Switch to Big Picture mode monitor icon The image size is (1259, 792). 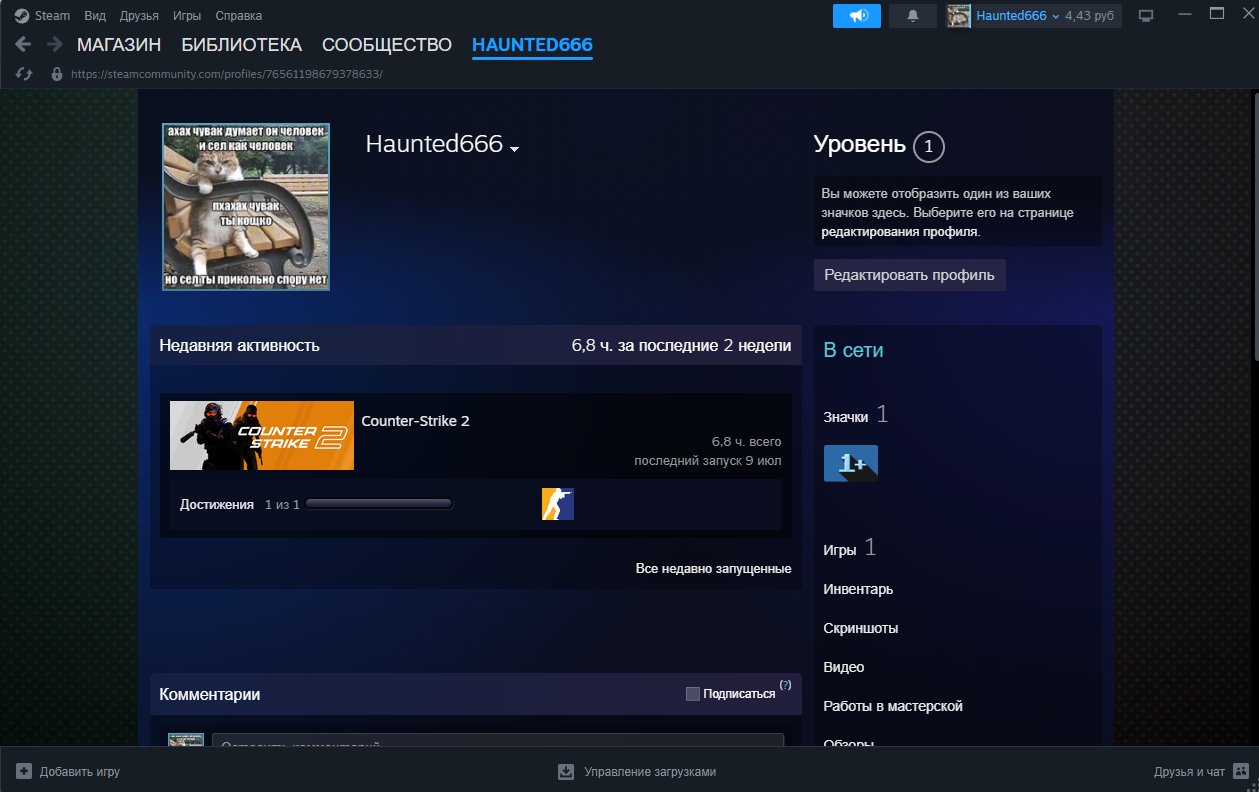[x=1146, y=16]
